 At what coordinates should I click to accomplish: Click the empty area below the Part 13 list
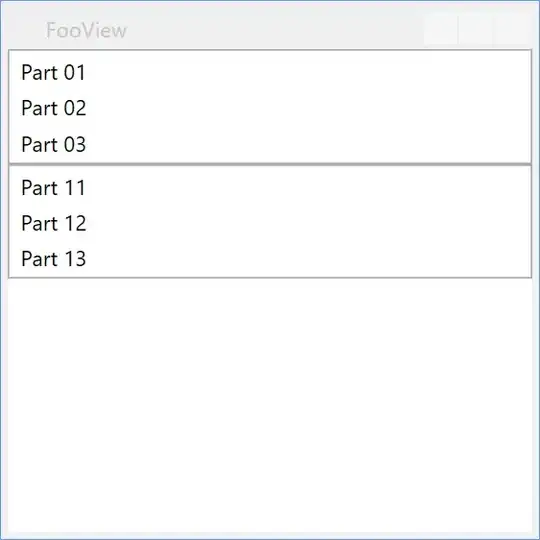(270, 405)
